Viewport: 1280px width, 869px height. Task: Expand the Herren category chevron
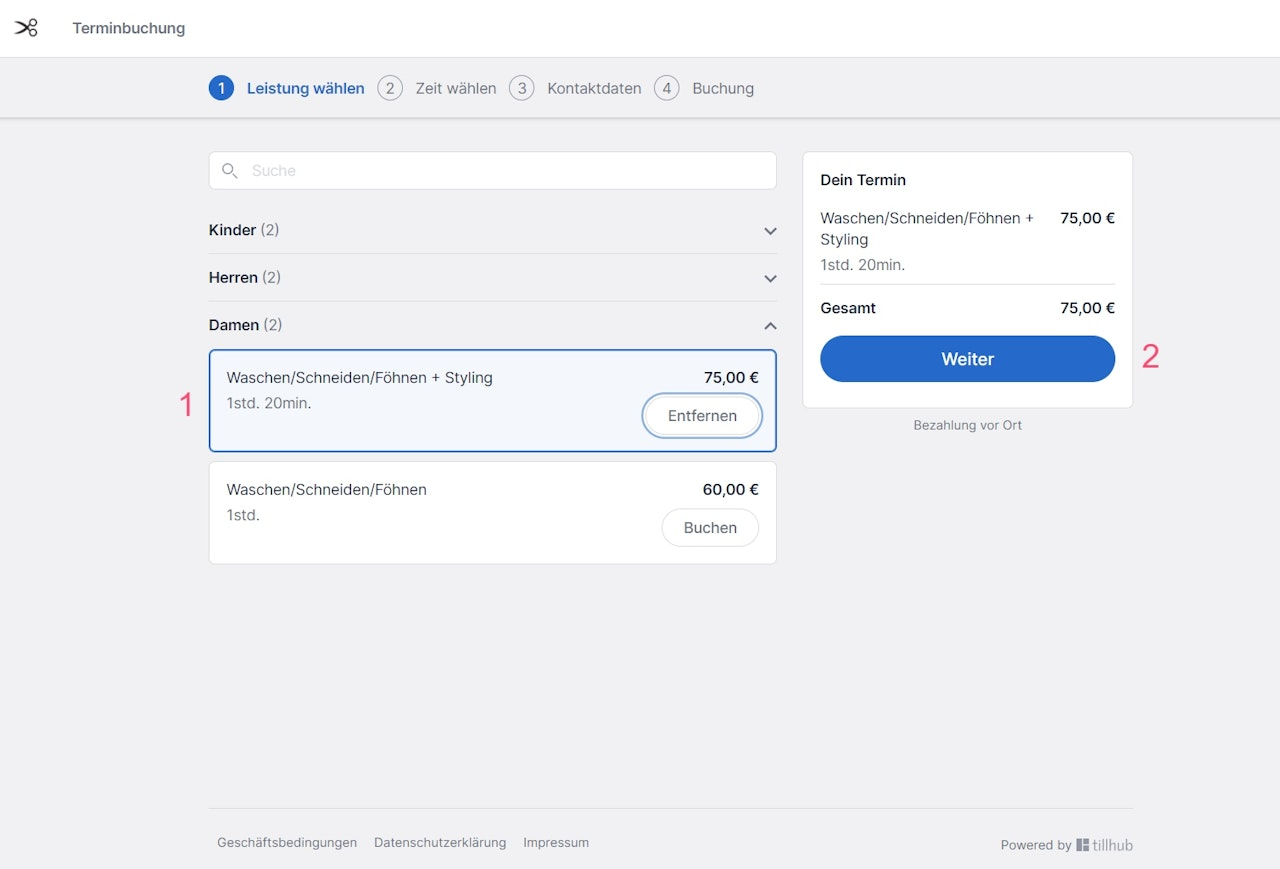(770, 278)
